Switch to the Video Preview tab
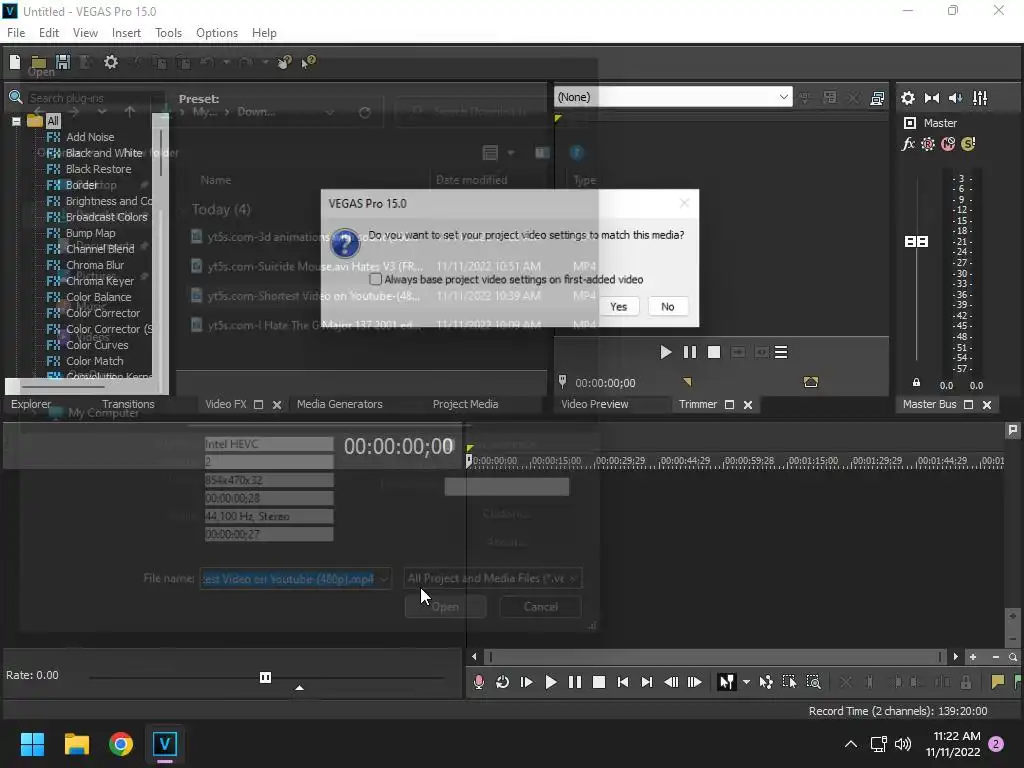Image resolution: width=1024 pixels, height=768 pixels. point(594,404)
